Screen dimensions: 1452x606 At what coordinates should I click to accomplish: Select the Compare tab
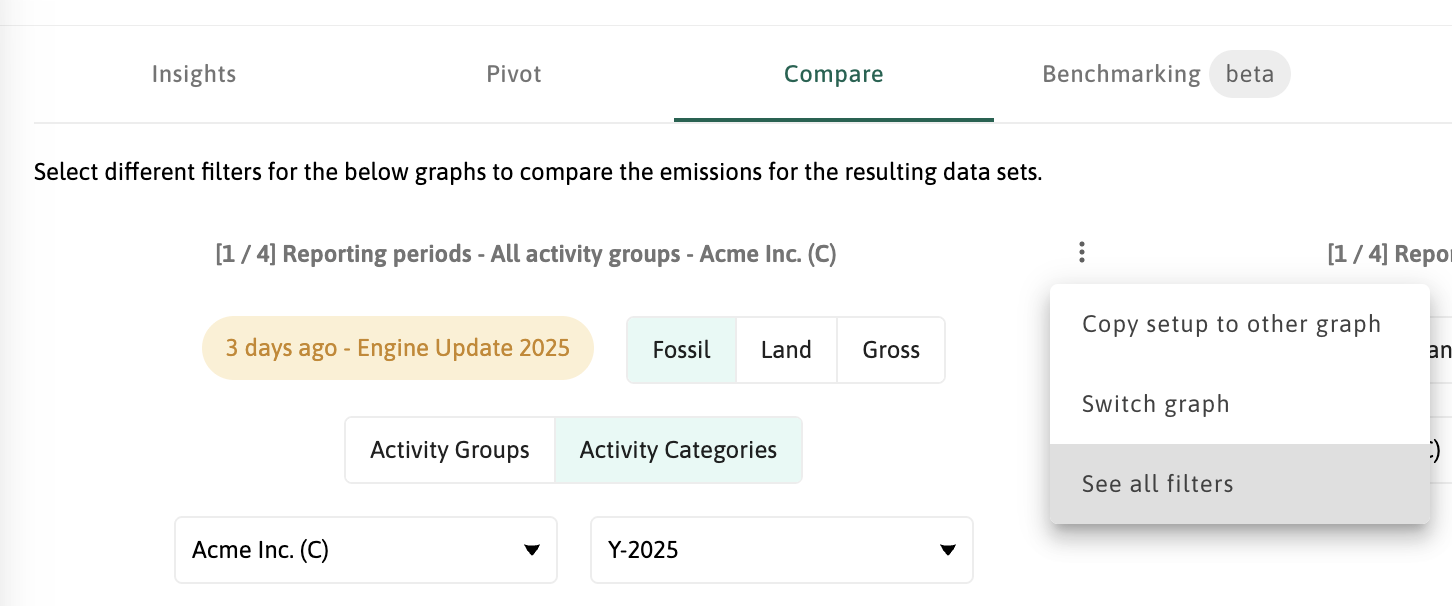833,75
